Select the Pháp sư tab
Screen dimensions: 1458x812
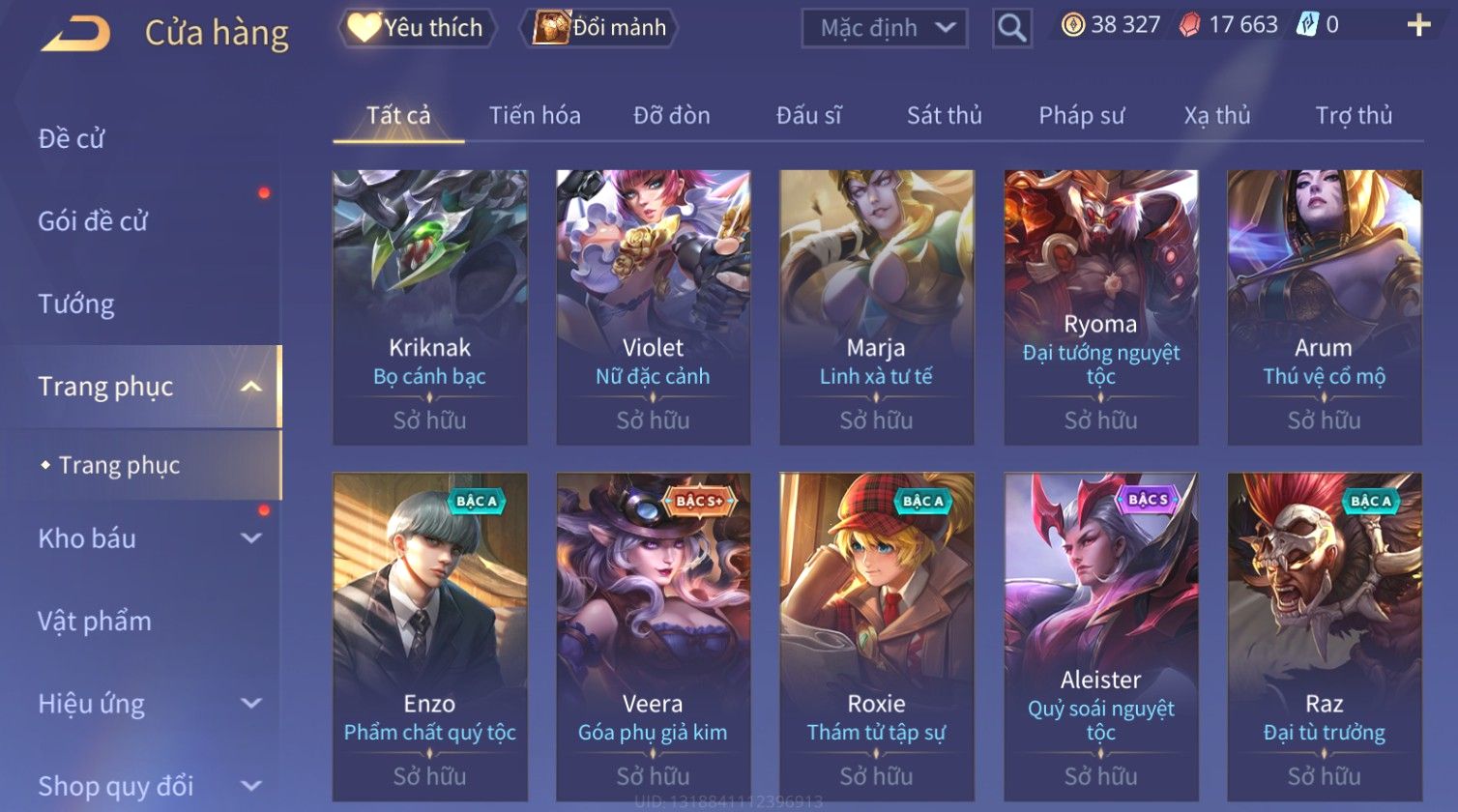(1082, 116)
